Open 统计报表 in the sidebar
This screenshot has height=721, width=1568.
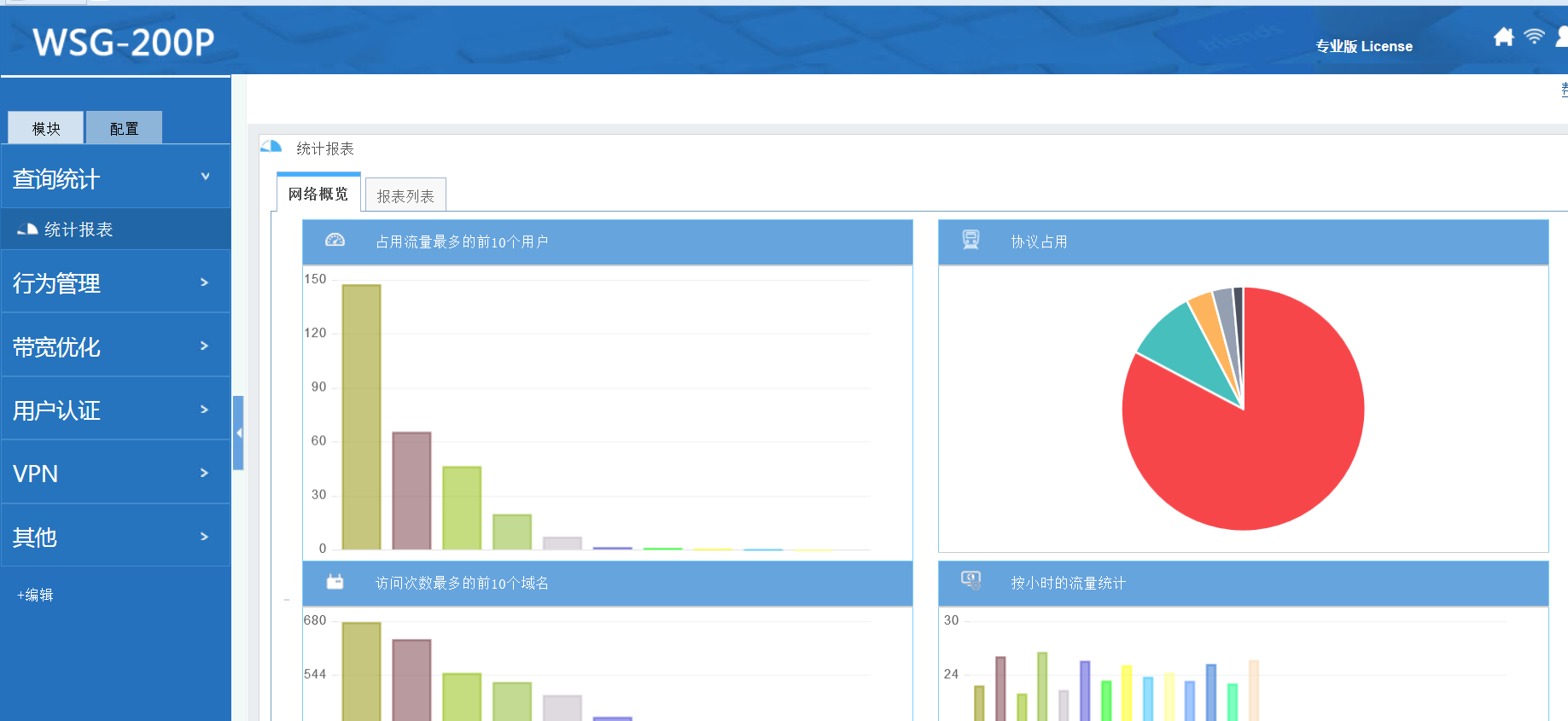pyautogui.click(x=78, y=230)
